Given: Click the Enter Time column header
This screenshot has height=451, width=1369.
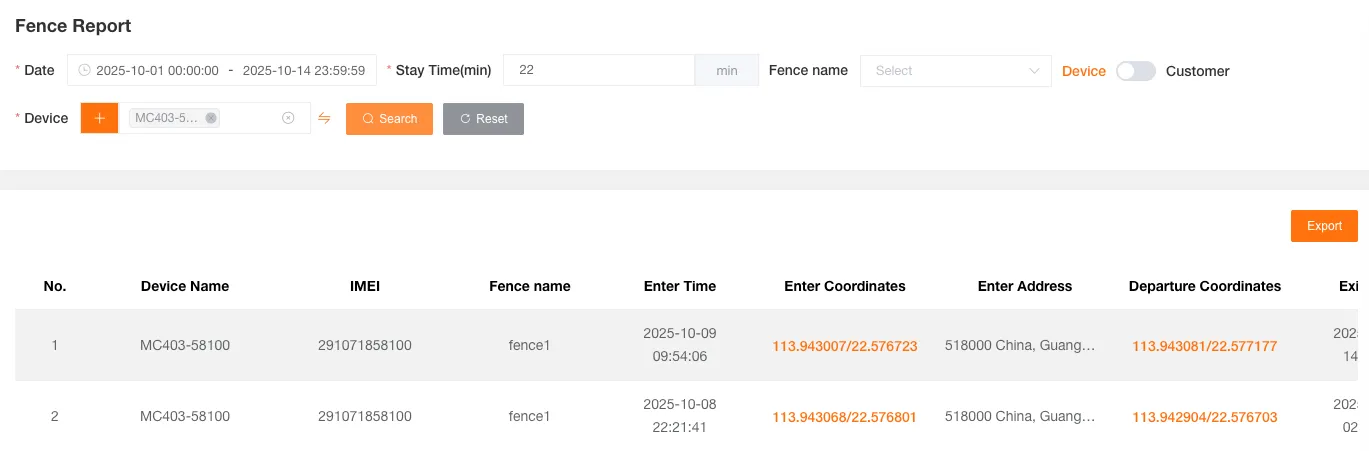Looking at the screenshot, I should pos(679,286).
